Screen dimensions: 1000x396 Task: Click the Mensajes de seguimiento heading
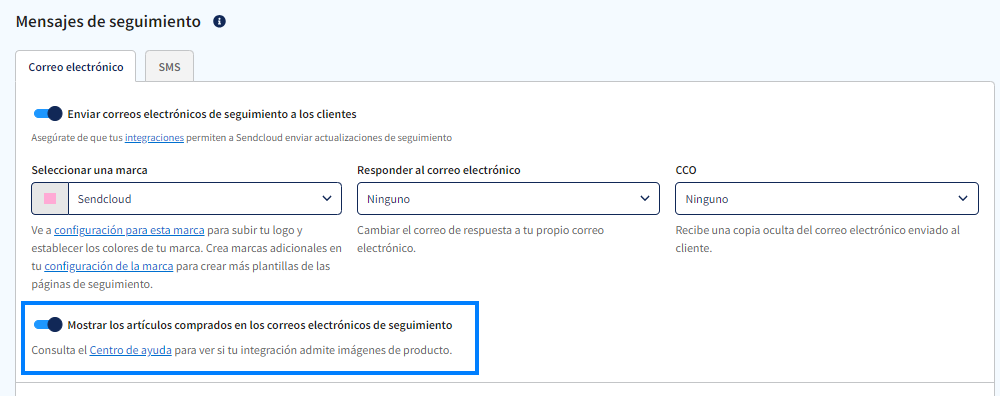pos(108,22)
